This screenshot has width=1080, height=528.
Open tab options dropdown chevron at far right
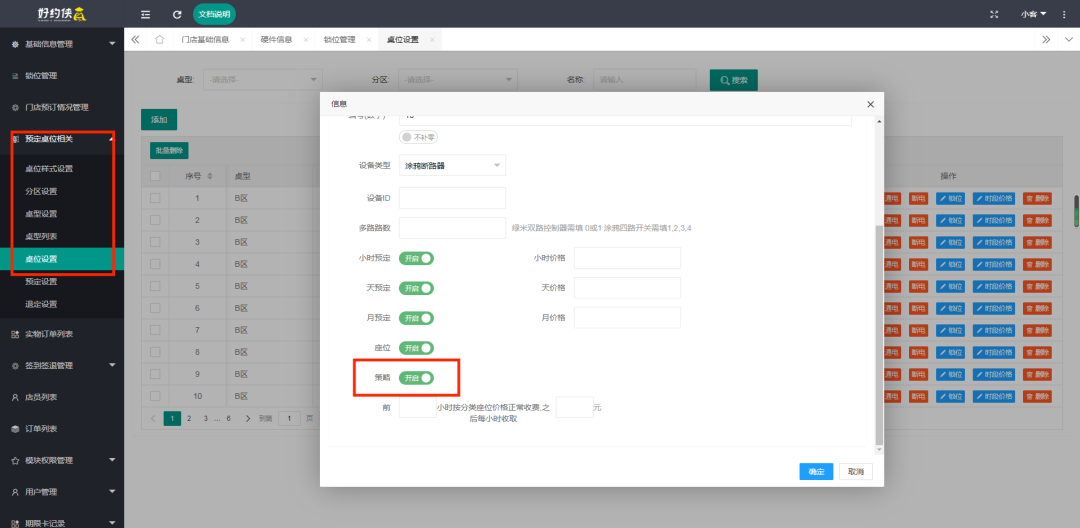coord(1069,39)
